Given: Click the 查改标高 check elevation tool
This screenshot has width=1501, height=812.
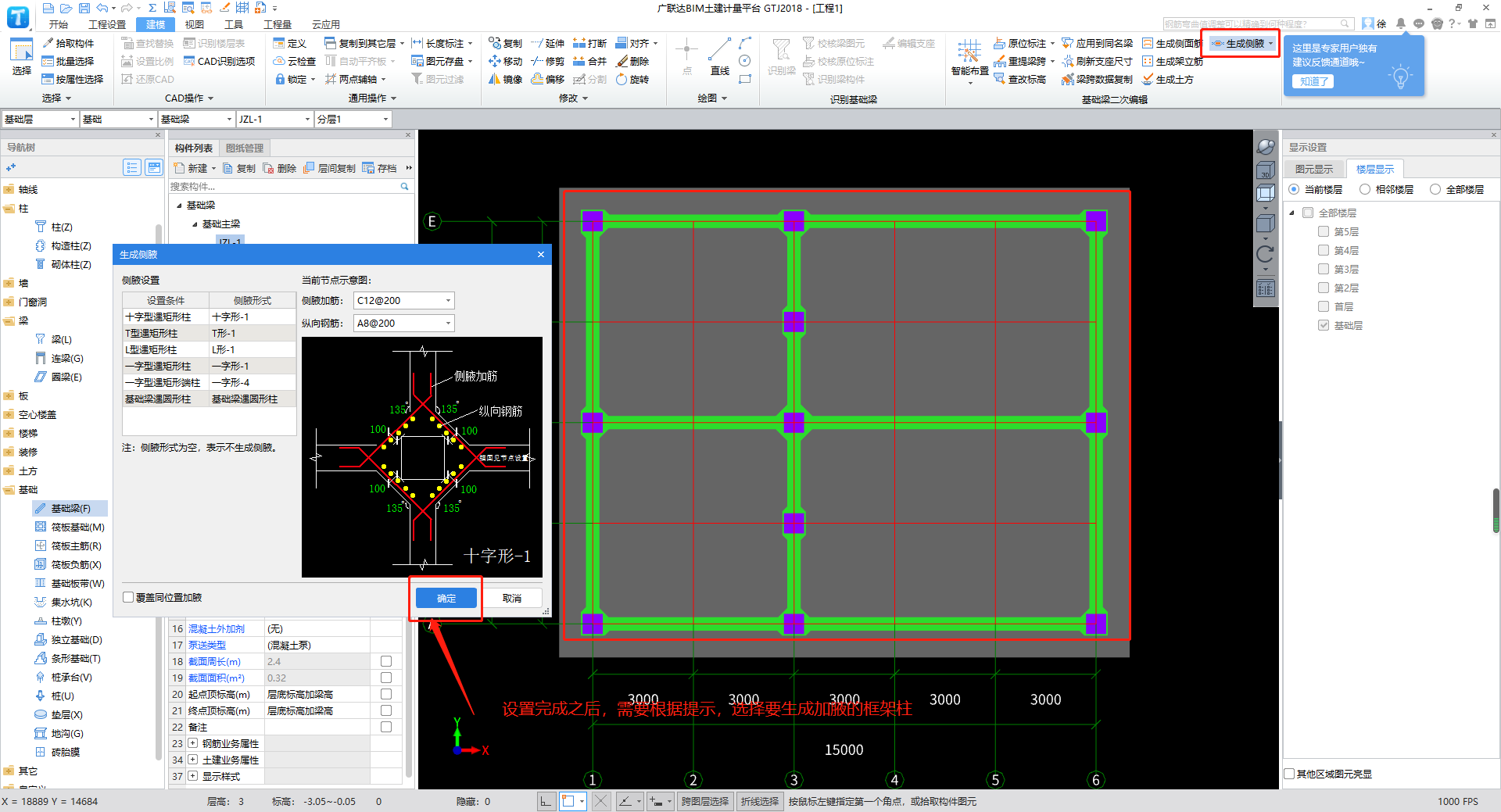Looking at the screenshot, I should pyautogui.click(x=1020, y=79).
